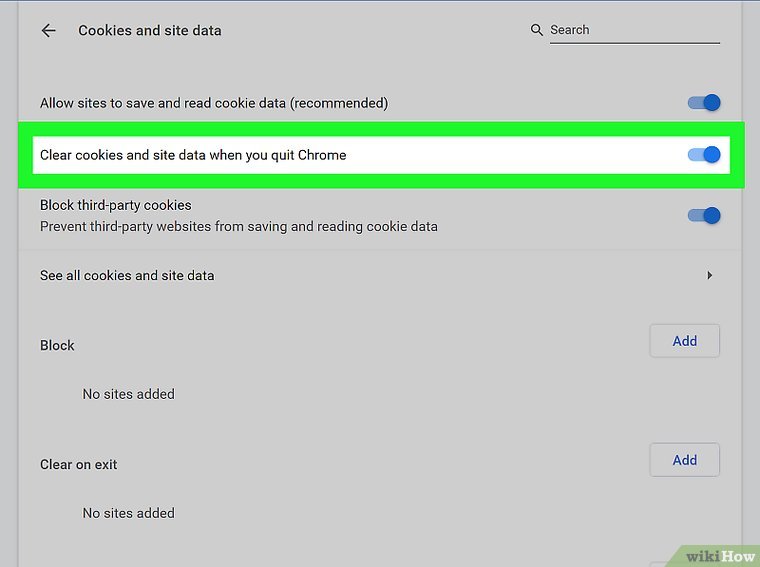Click the Block section heading
This screenshot has width=760, height=567.
tap(57, 345)
